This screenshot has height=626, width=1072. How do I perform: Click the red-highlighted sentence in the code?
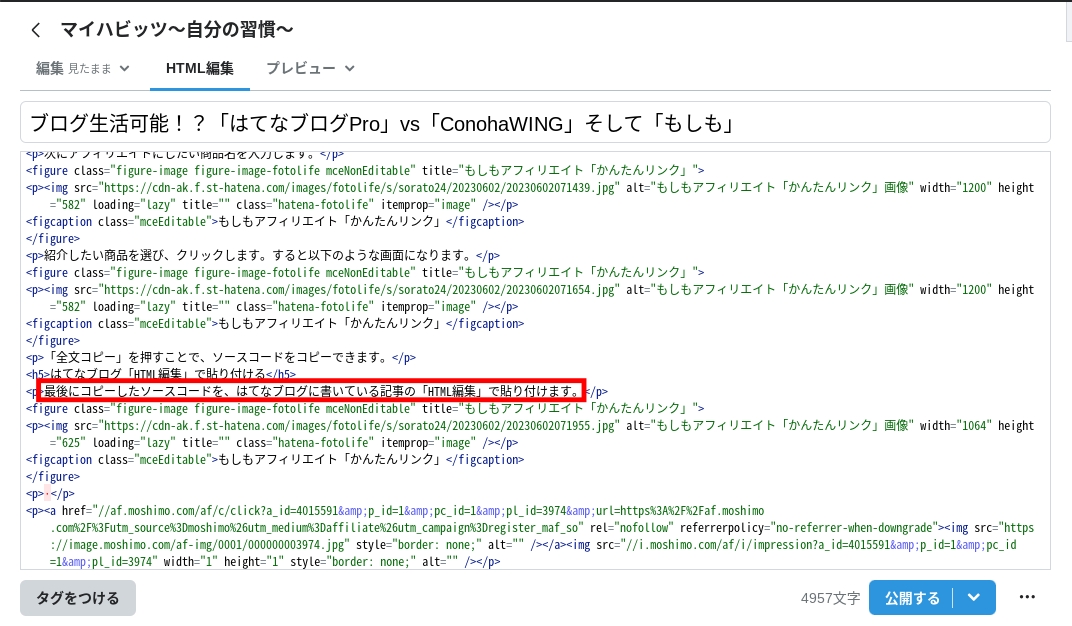[x=310, y=390]
